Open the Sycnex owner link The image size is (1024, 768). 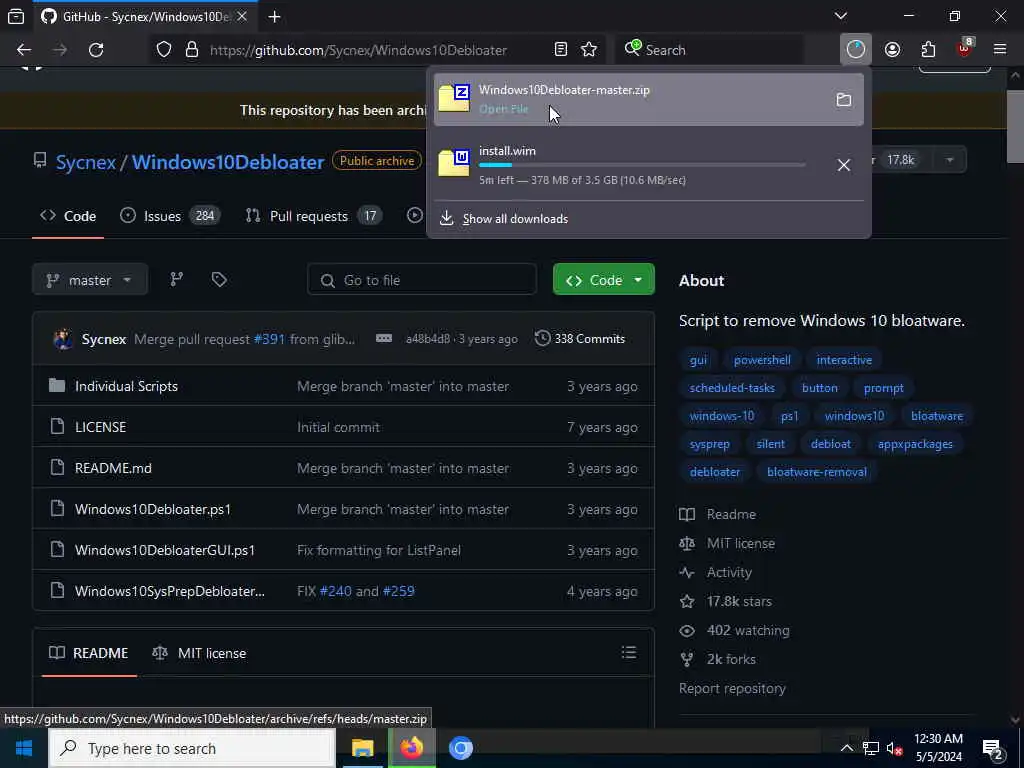86,162
